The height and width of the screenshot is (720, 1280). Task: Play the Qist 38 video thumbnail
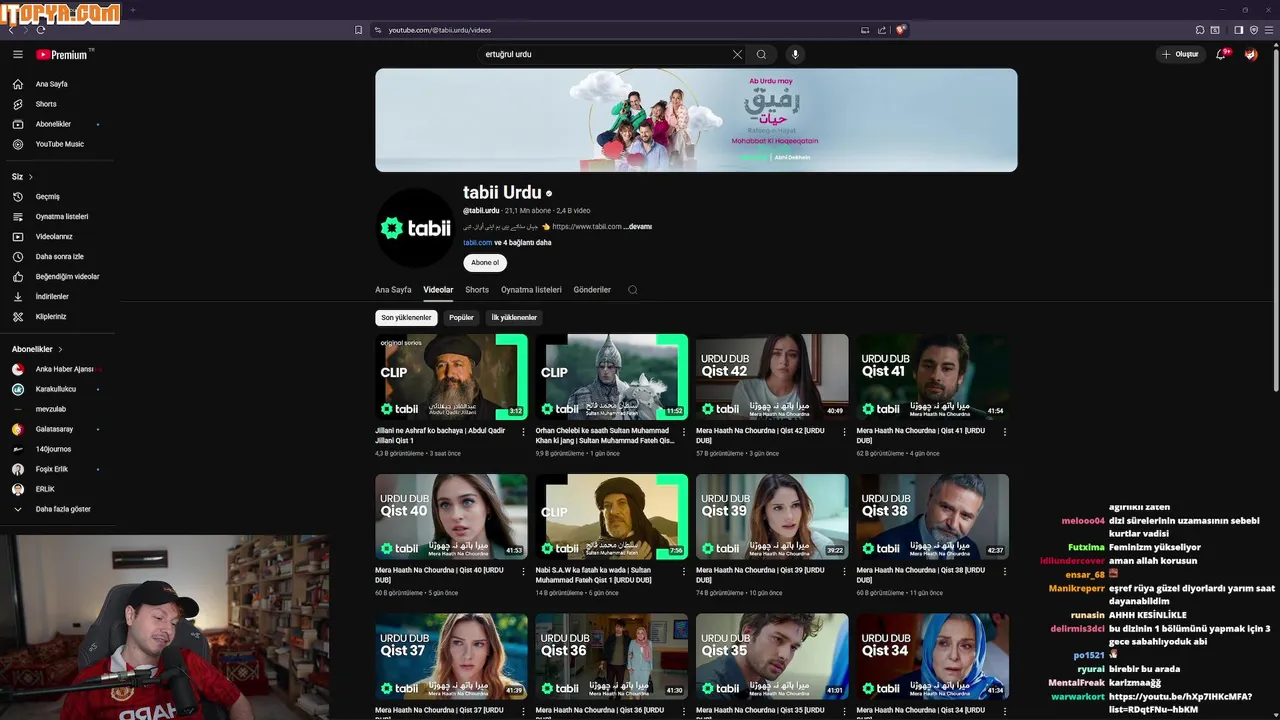932,517
